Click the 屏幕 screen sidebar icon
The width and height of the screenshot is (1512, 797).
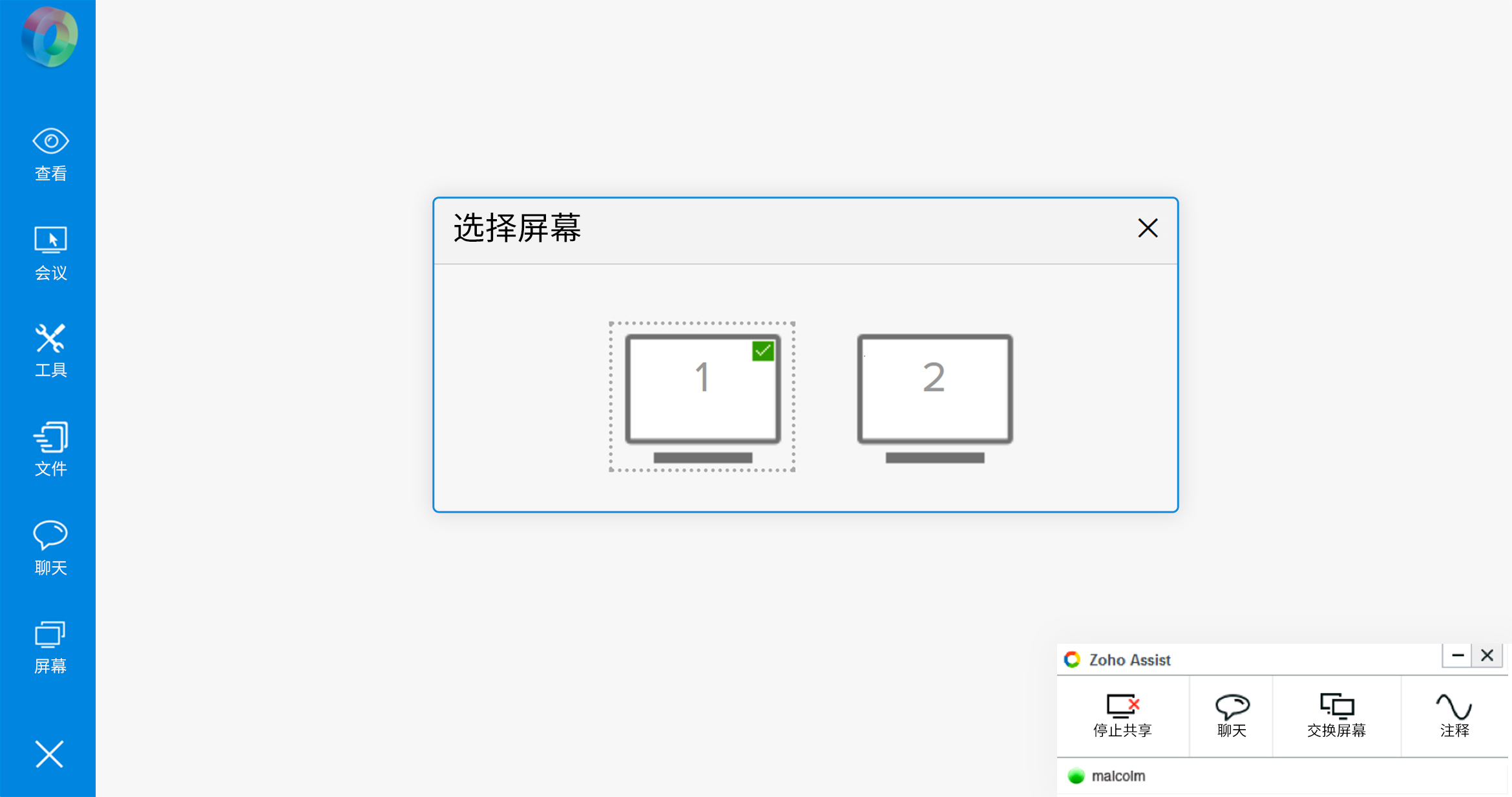tap(50, 647)
